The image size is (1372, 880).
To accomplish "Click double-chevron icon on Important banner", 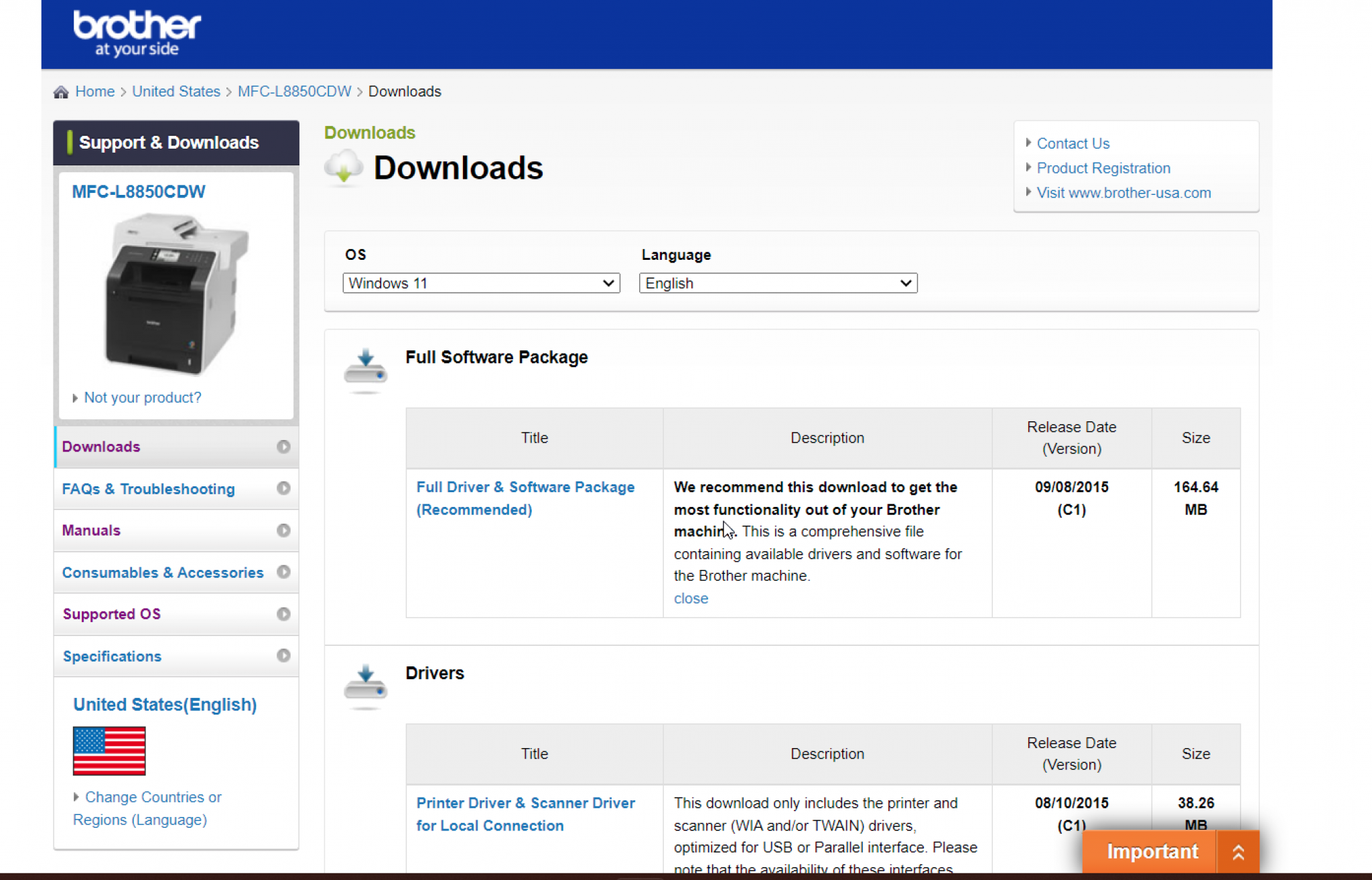I will pos(1238,852).
